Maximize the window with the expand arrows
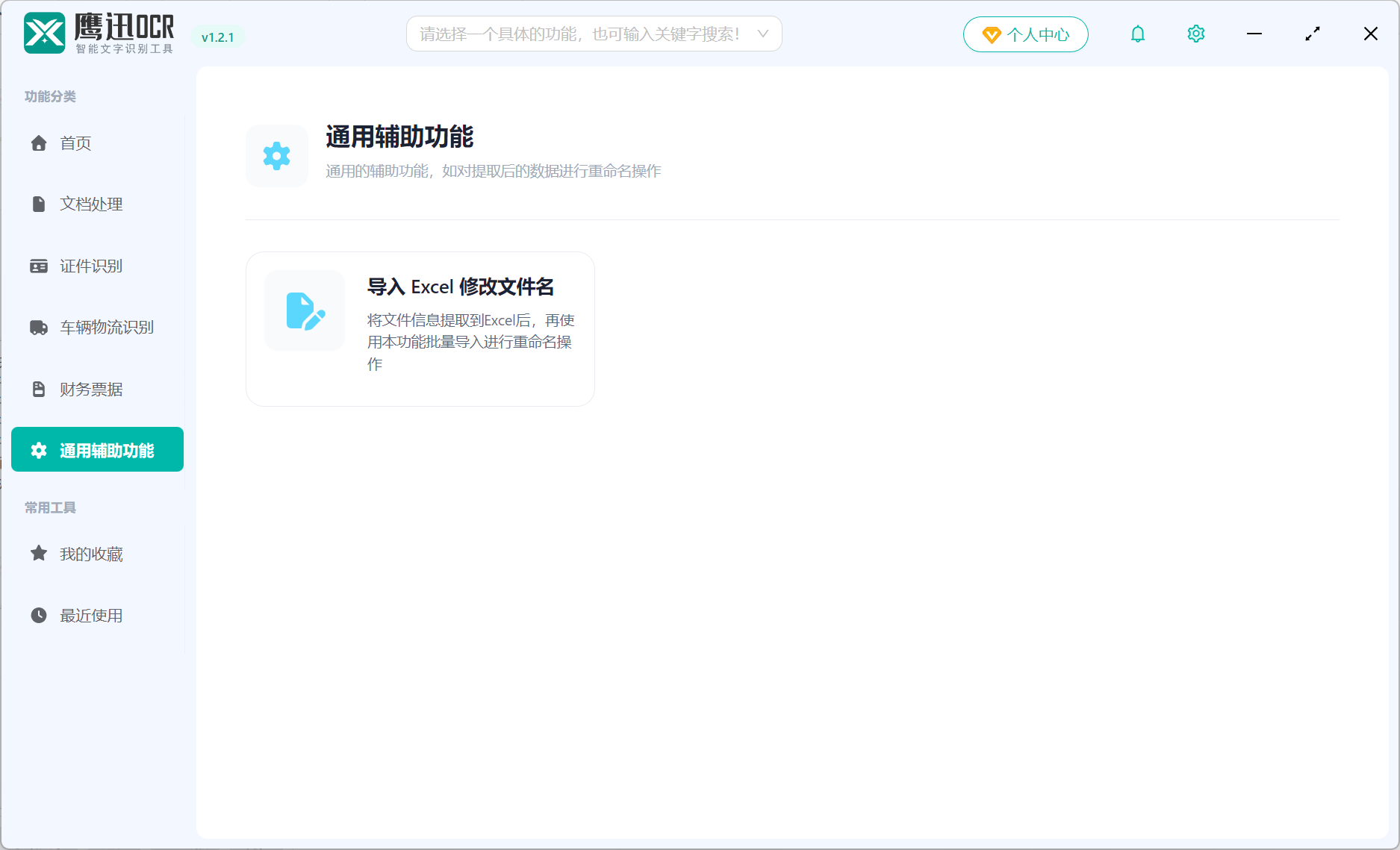 [1312, 34]
